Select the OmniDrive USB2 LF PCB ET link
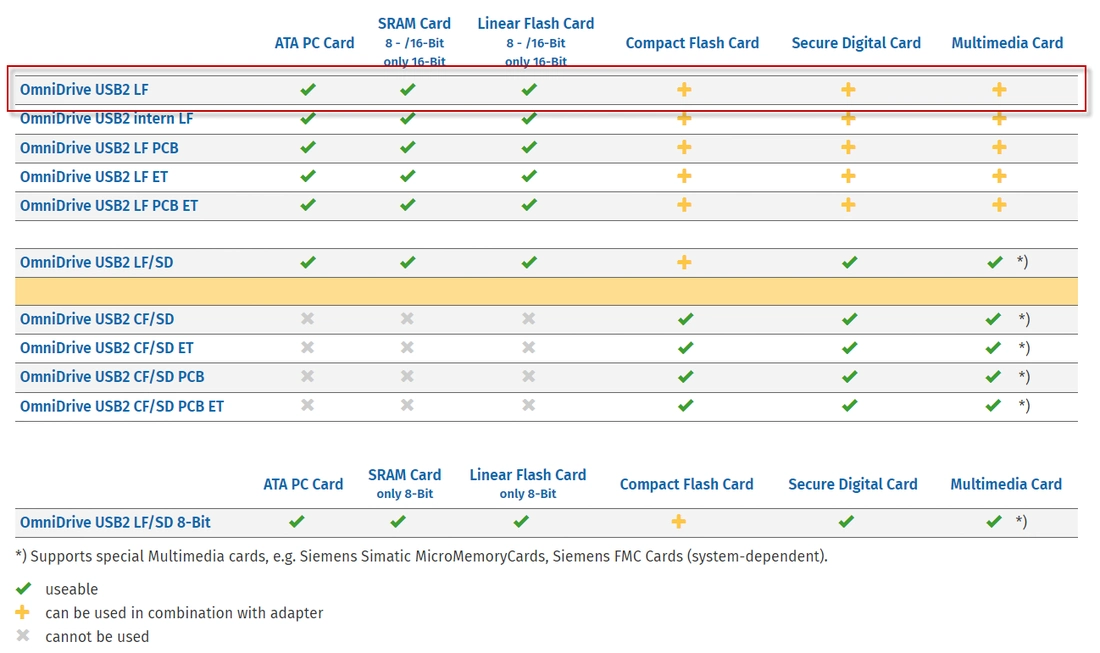This screenshot has height=653, width=1100. [109, 206]
